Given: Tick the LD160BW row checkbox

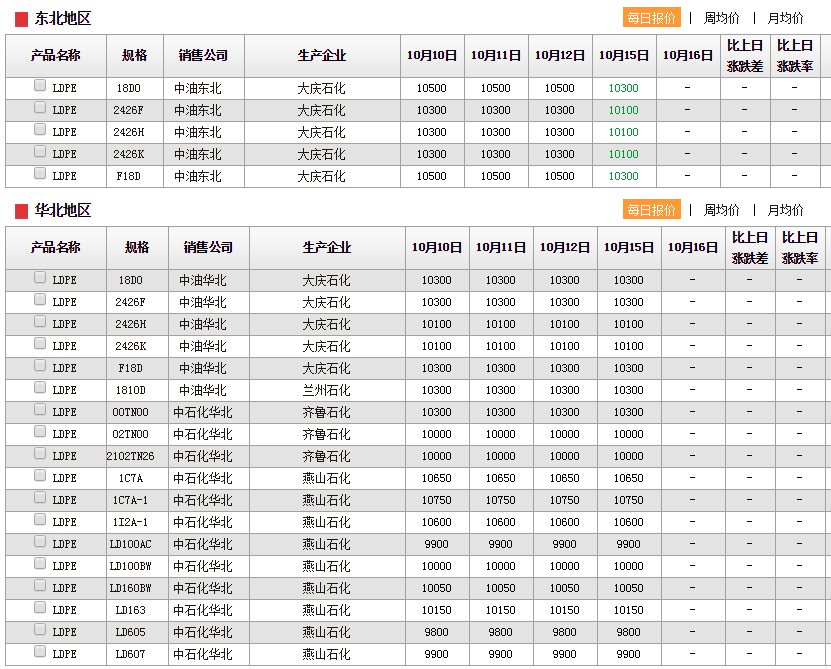Looking at the screenshot, I should 40,585.
